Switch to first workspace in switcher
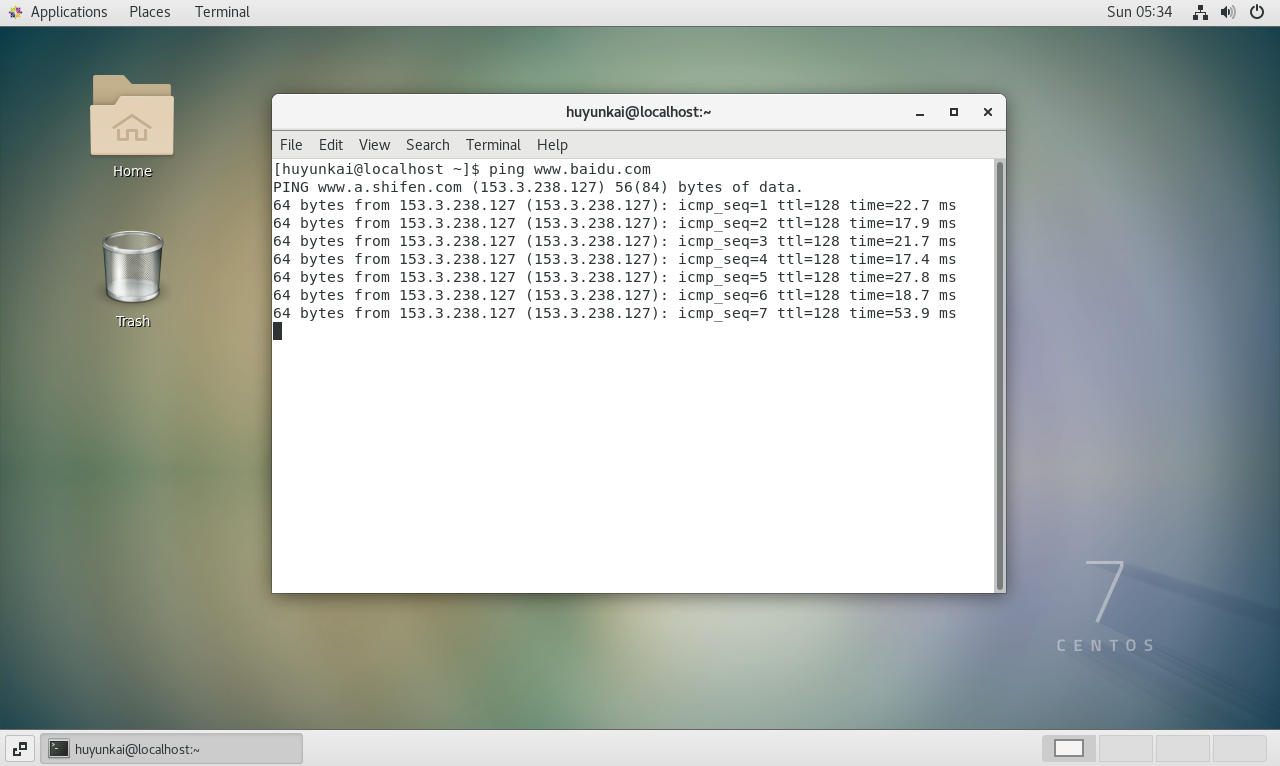The height and width of the screenshot is (766, 1280). coord(1069,748)
